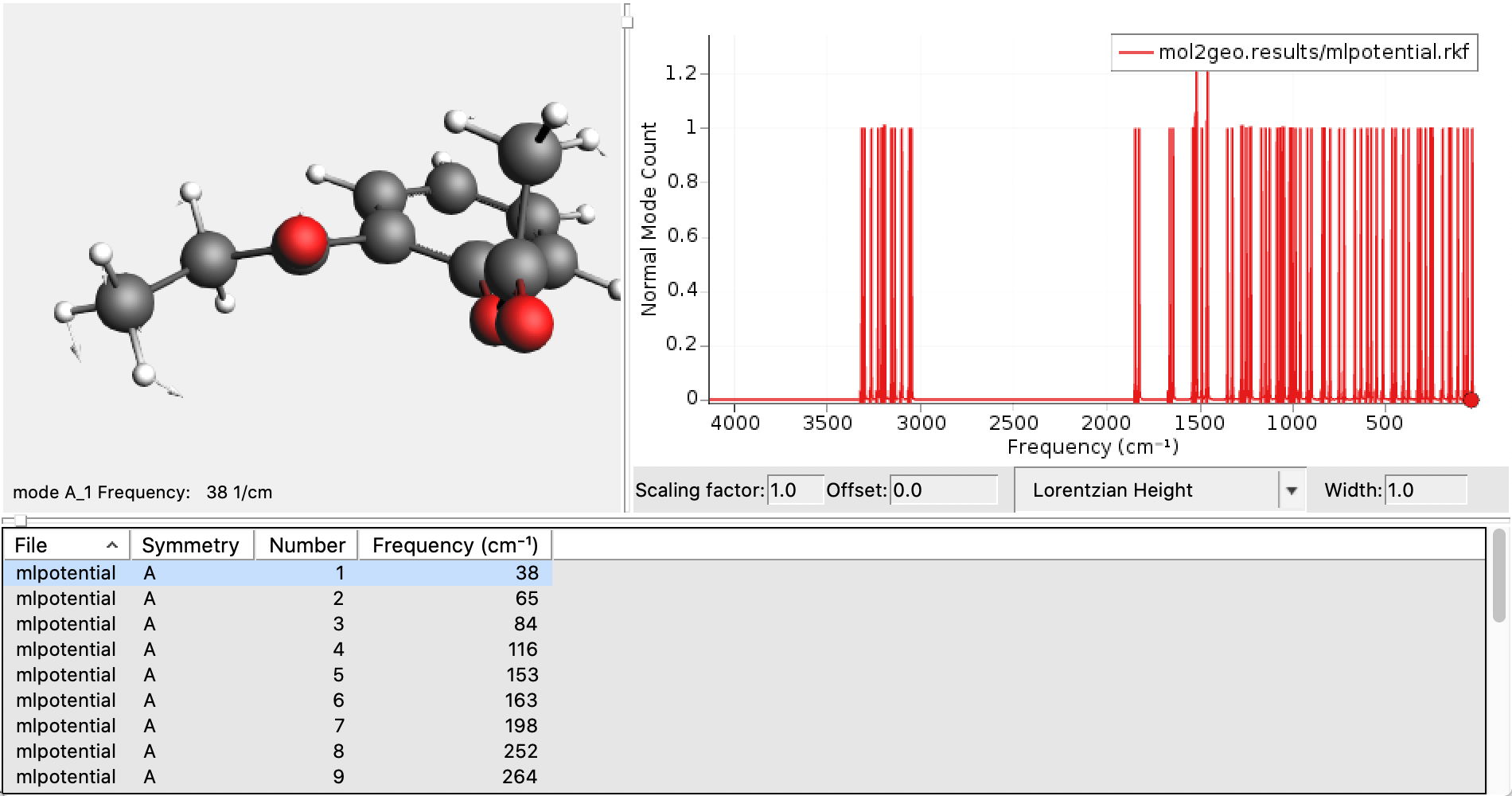Screen dimensions: 1512x796
Task: Click the sort arrow in File column header
Action: [x=112, y=545]
